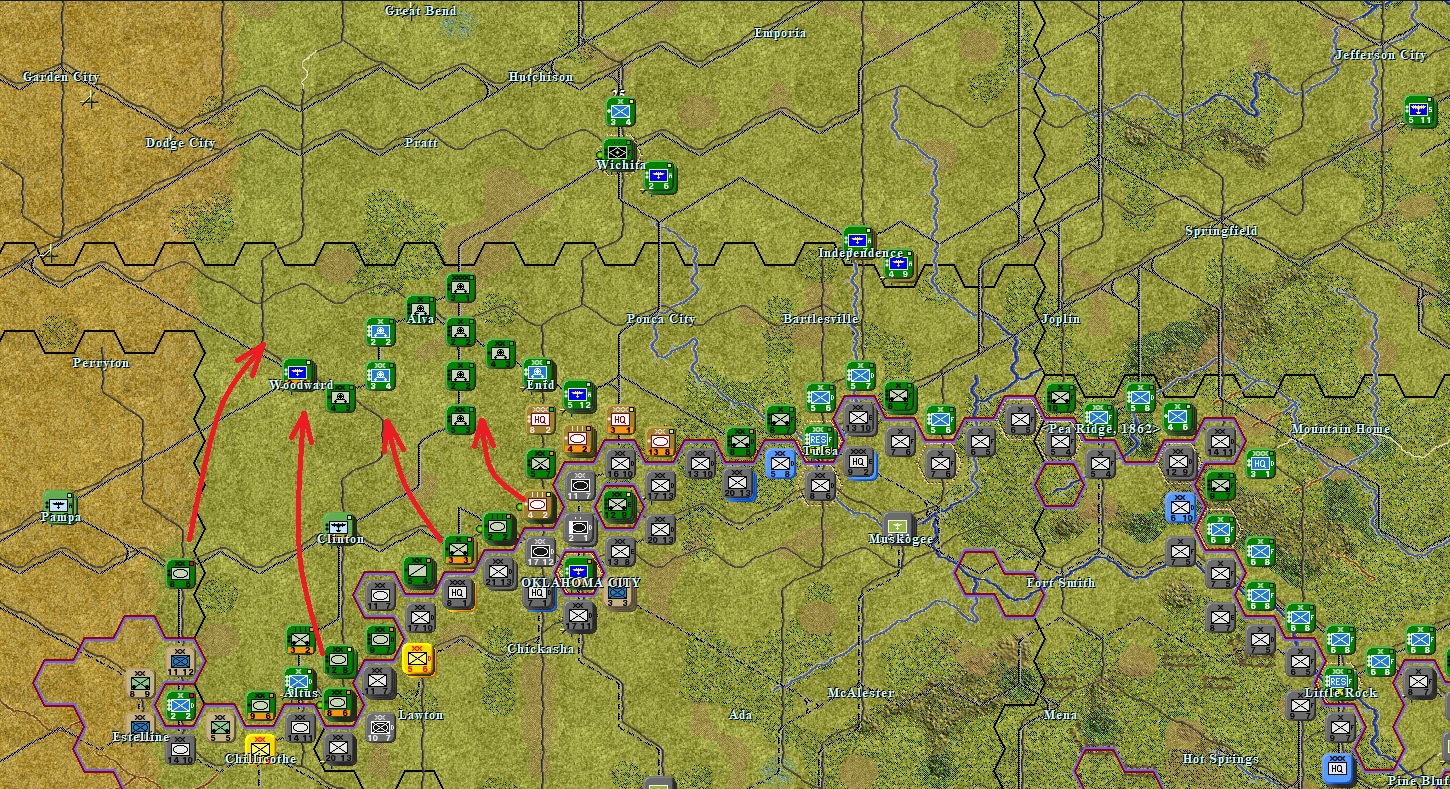Select the gray HQ 9-2 counter east of Tulsa

pos(859,461)
